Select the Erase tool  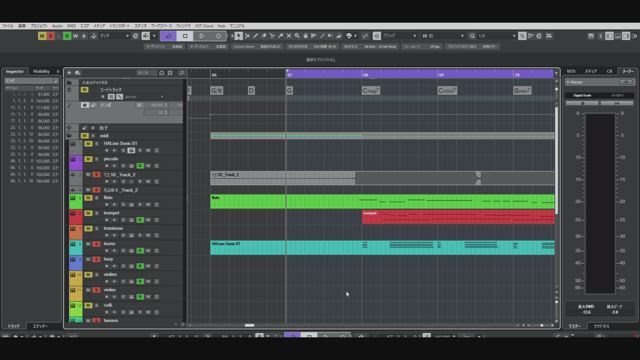pos(264,36)
